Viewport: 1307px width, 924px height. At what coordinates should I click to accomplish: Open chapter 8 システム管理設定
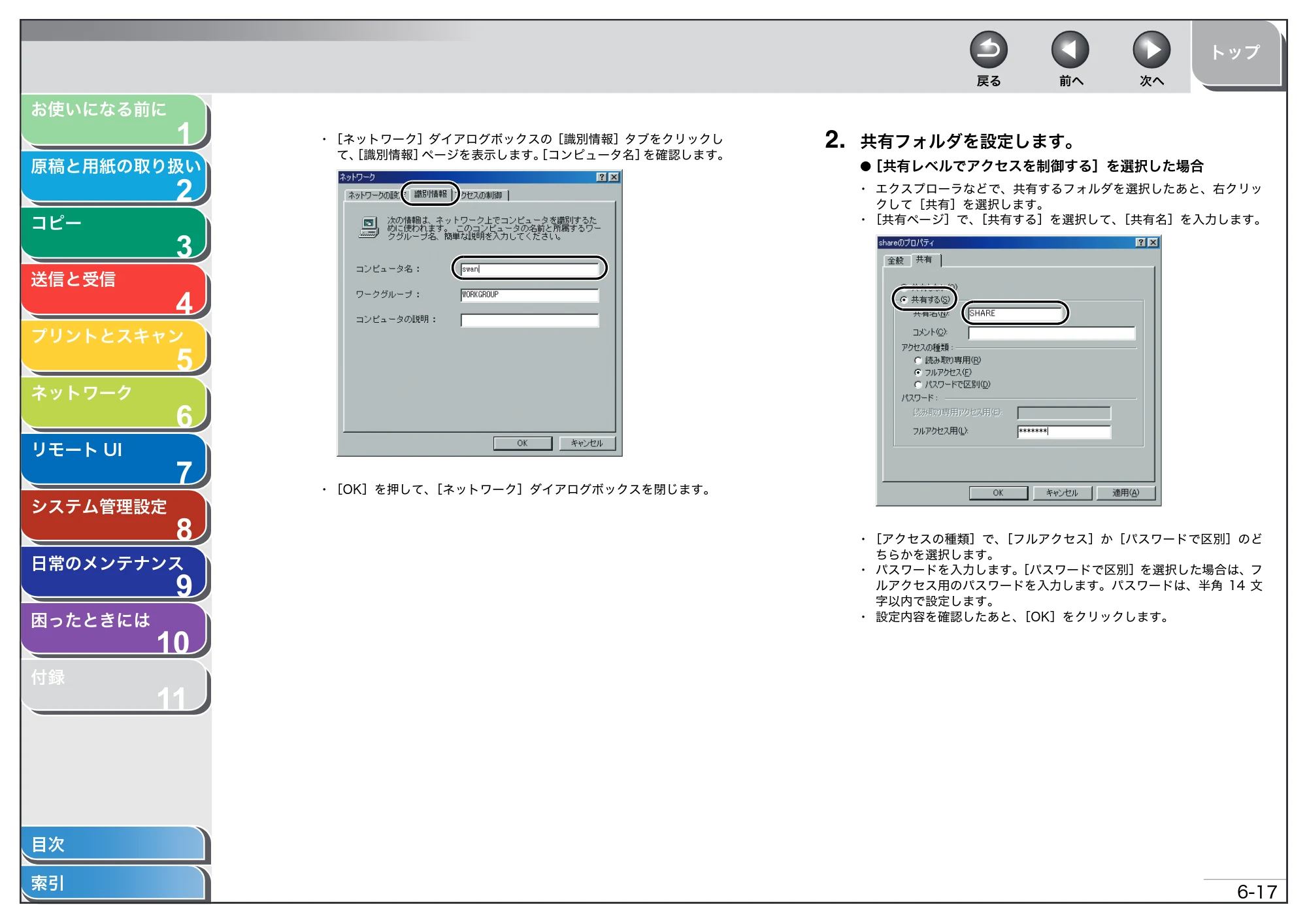pos(114,517)
